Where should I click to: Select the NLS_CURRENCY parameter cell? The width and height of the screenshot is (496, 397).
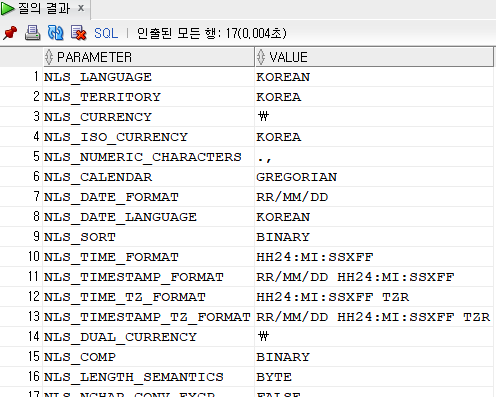pyautogui.click(x=149, y=117)
